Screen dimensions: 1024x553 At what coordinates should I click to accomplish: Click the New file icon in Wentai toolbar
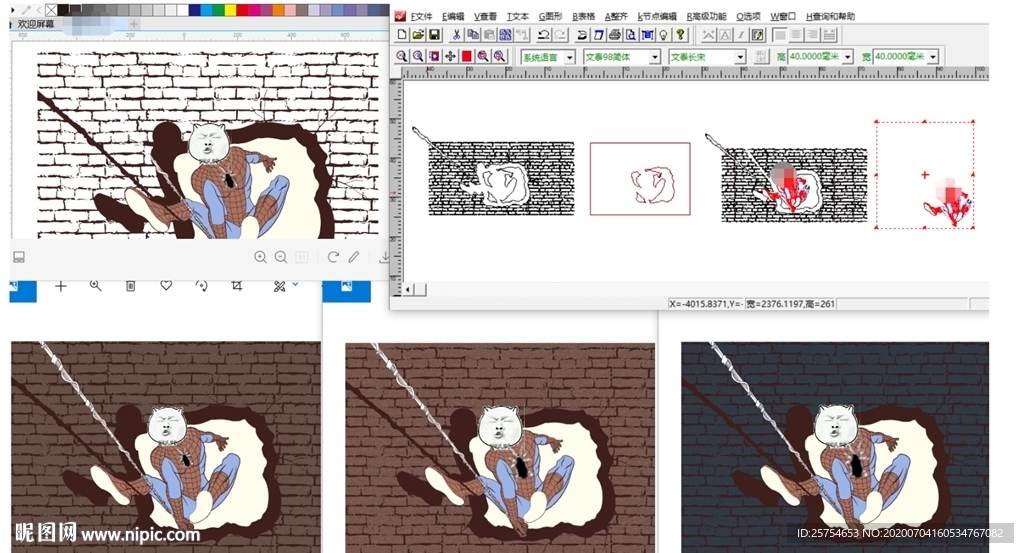pyautogui.click(x=402, y=35)
